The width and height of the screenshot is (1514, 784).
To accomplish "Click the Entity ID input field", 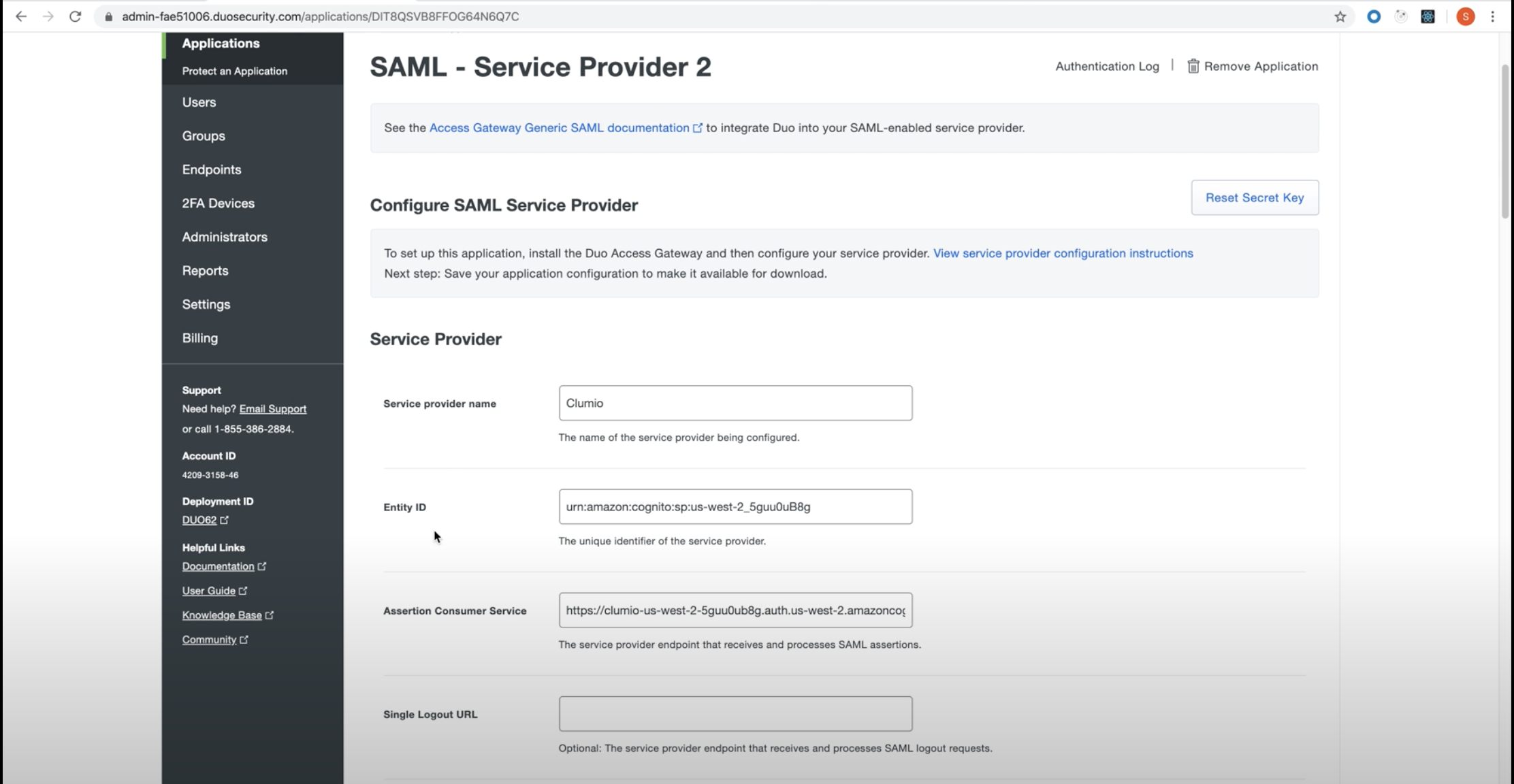I will tap(735, 506).
